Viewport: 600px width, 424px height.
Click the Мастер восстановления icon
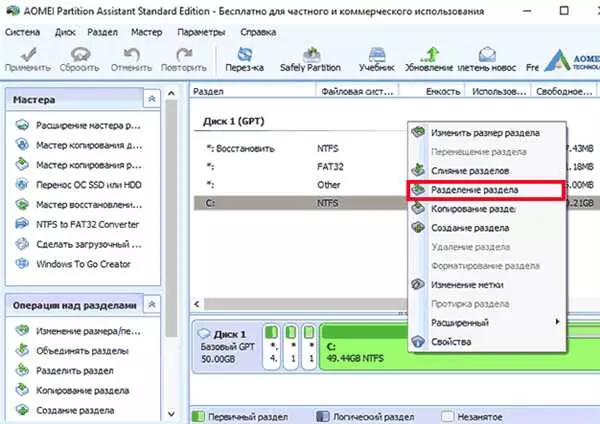pyautogui.click(x=22, y=204)
